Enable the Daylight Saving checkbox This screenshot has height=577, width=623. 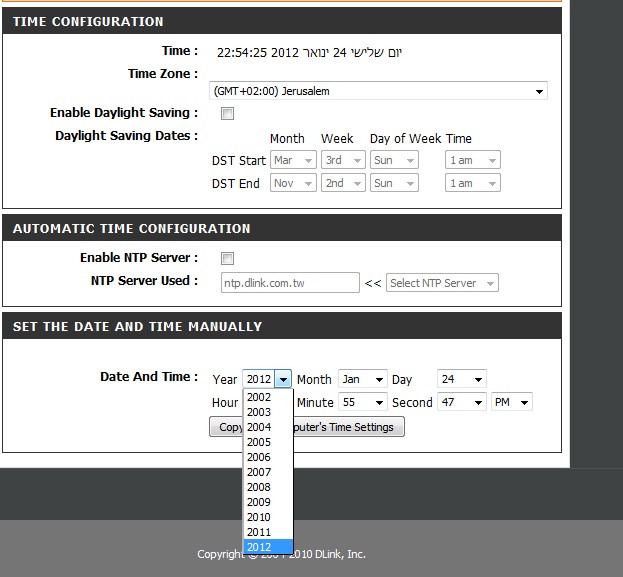[227, 113]
